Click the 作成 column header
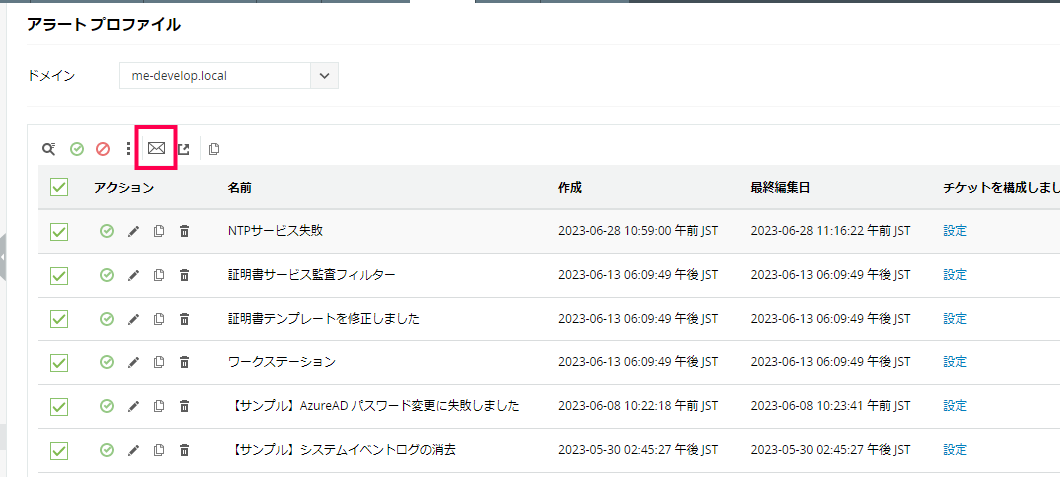 [x=570, y=188]
